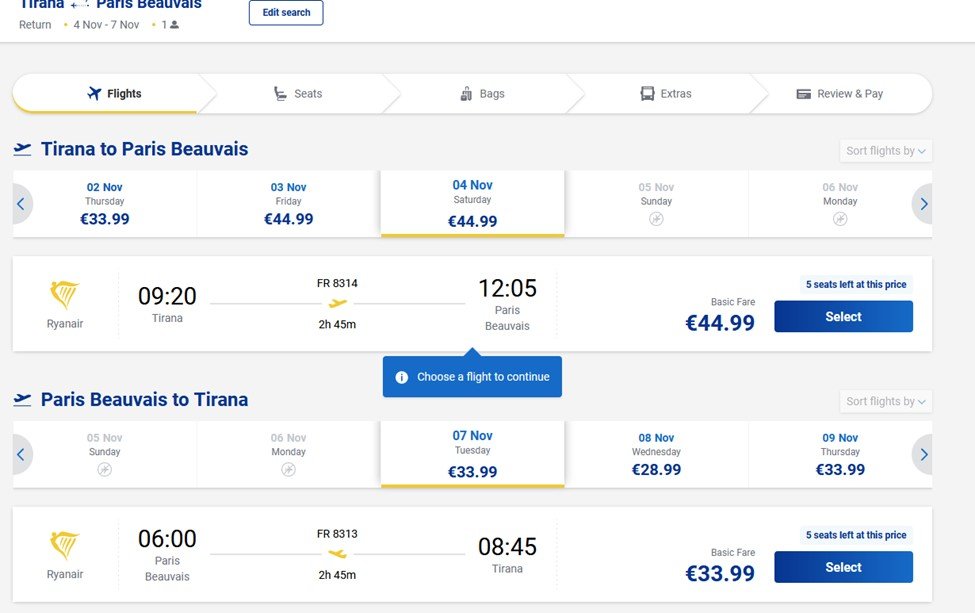Show earlier return dates with left arrow
Viewport: 975px width, 613px height.
[21, 454]
